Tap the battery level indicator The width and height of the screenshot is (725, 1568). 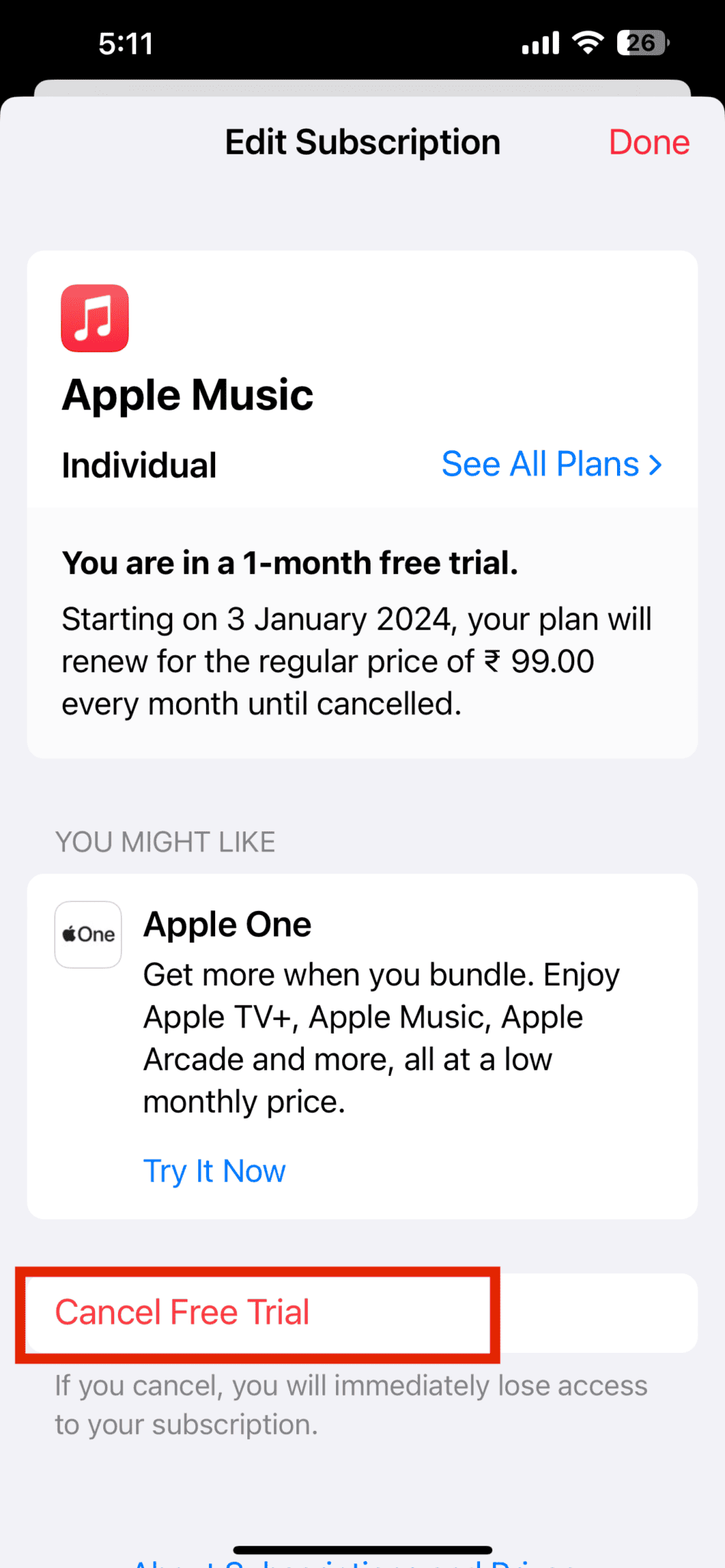point(642,43)
